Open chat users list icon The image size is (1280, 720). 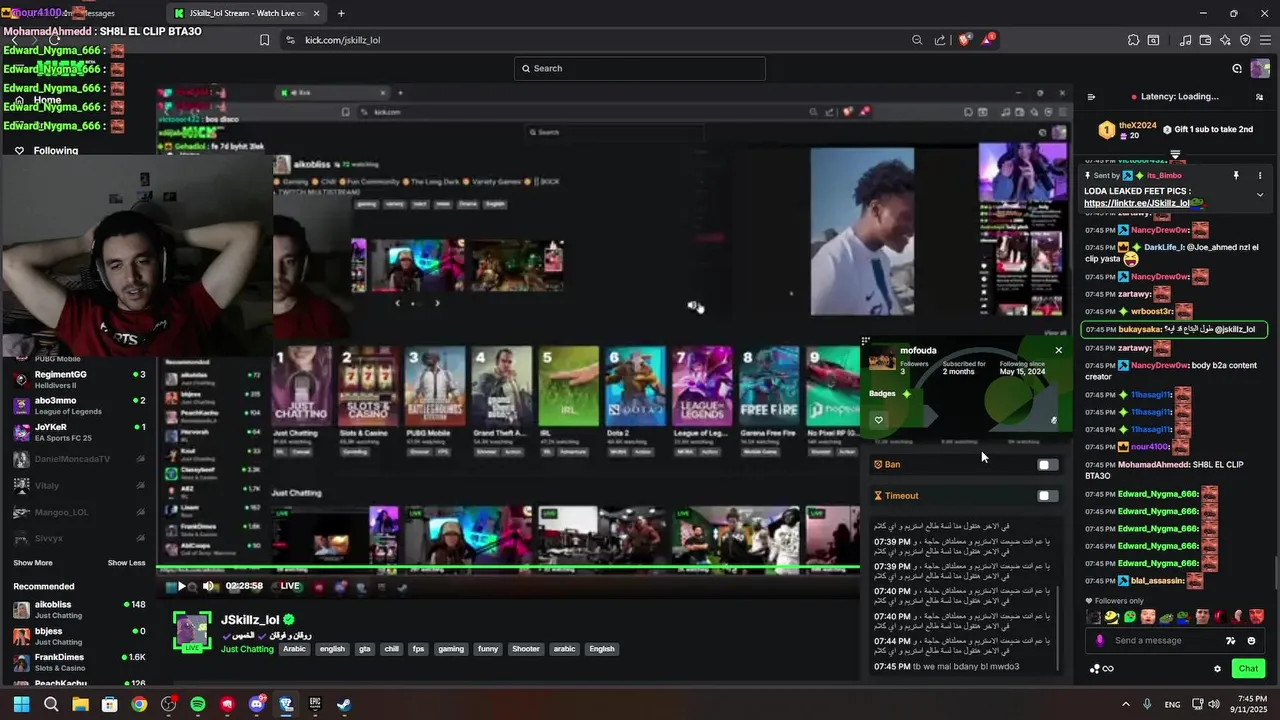click(x=1259, y=97)
